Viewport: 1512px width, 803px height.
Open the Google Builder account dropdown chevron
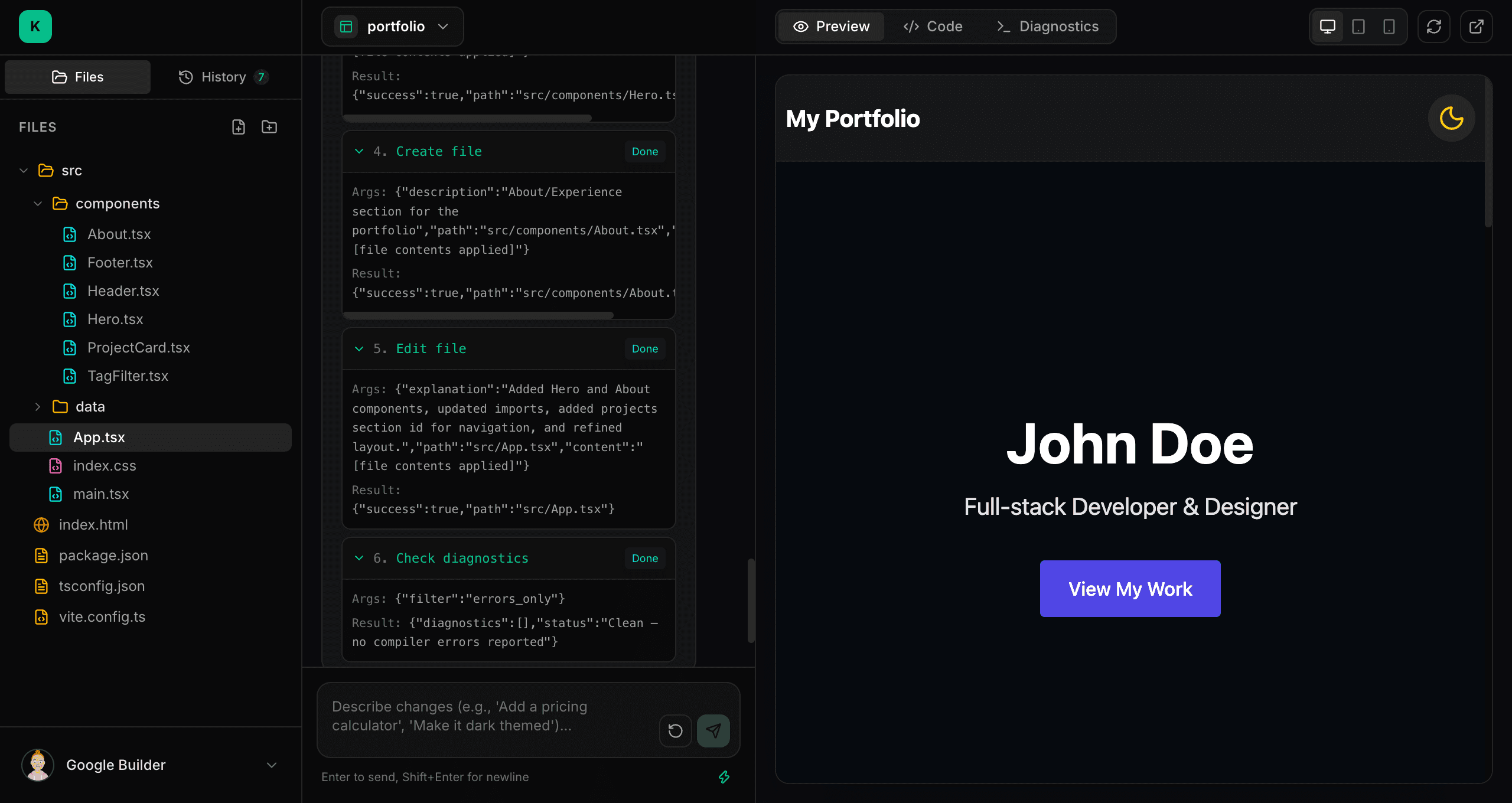coord(272,765)
